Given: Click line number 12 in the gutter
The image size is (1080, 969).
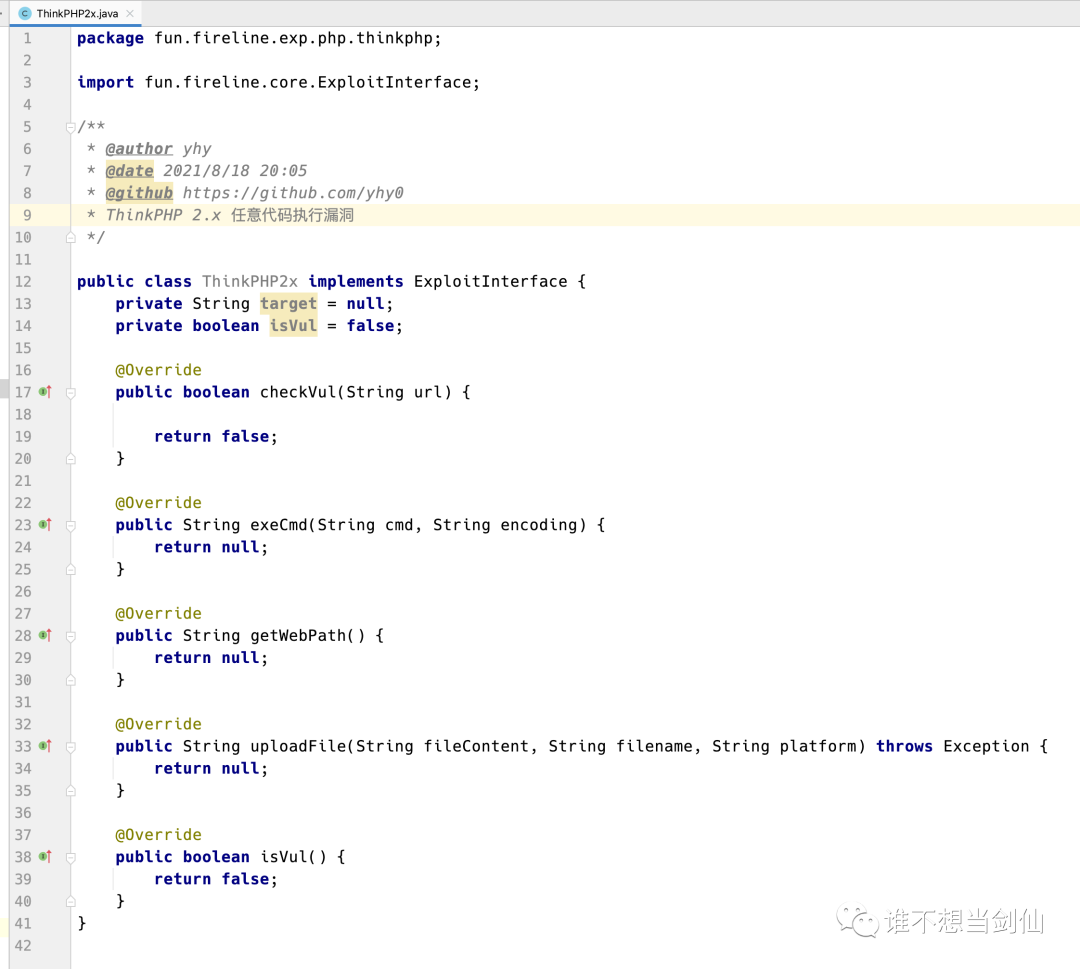Looking at the screenshot, I should tap(23, 281).
